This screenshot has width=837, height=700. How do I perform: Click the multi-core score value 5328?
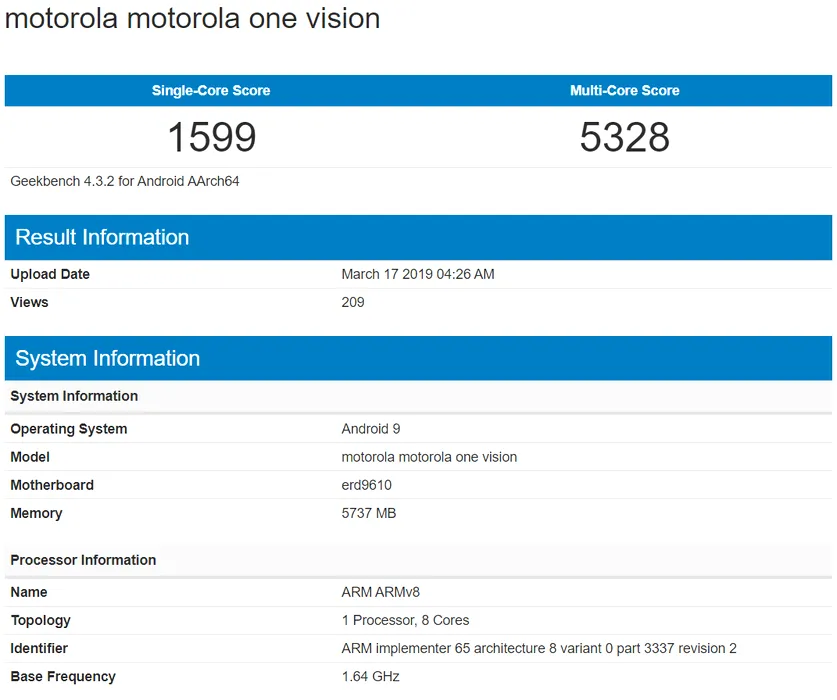coord(625,137)
